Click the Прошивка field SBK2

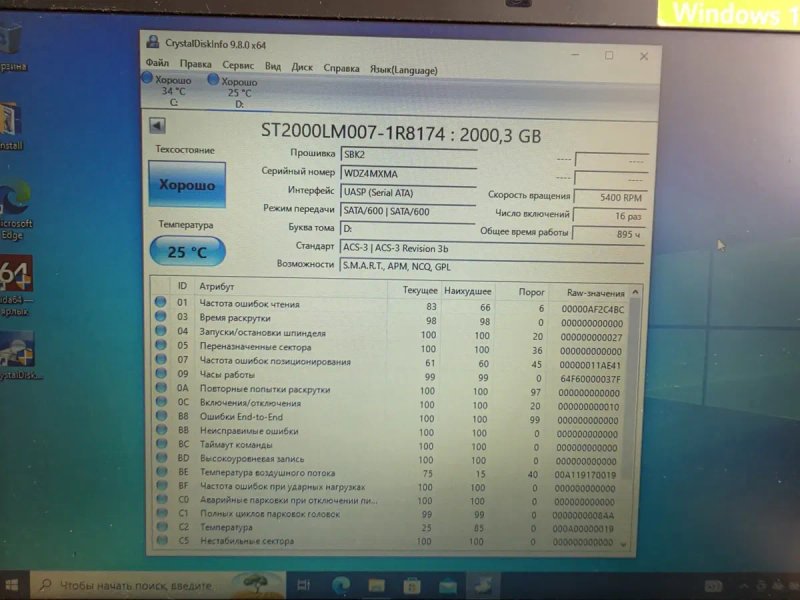tap(409, 155)
